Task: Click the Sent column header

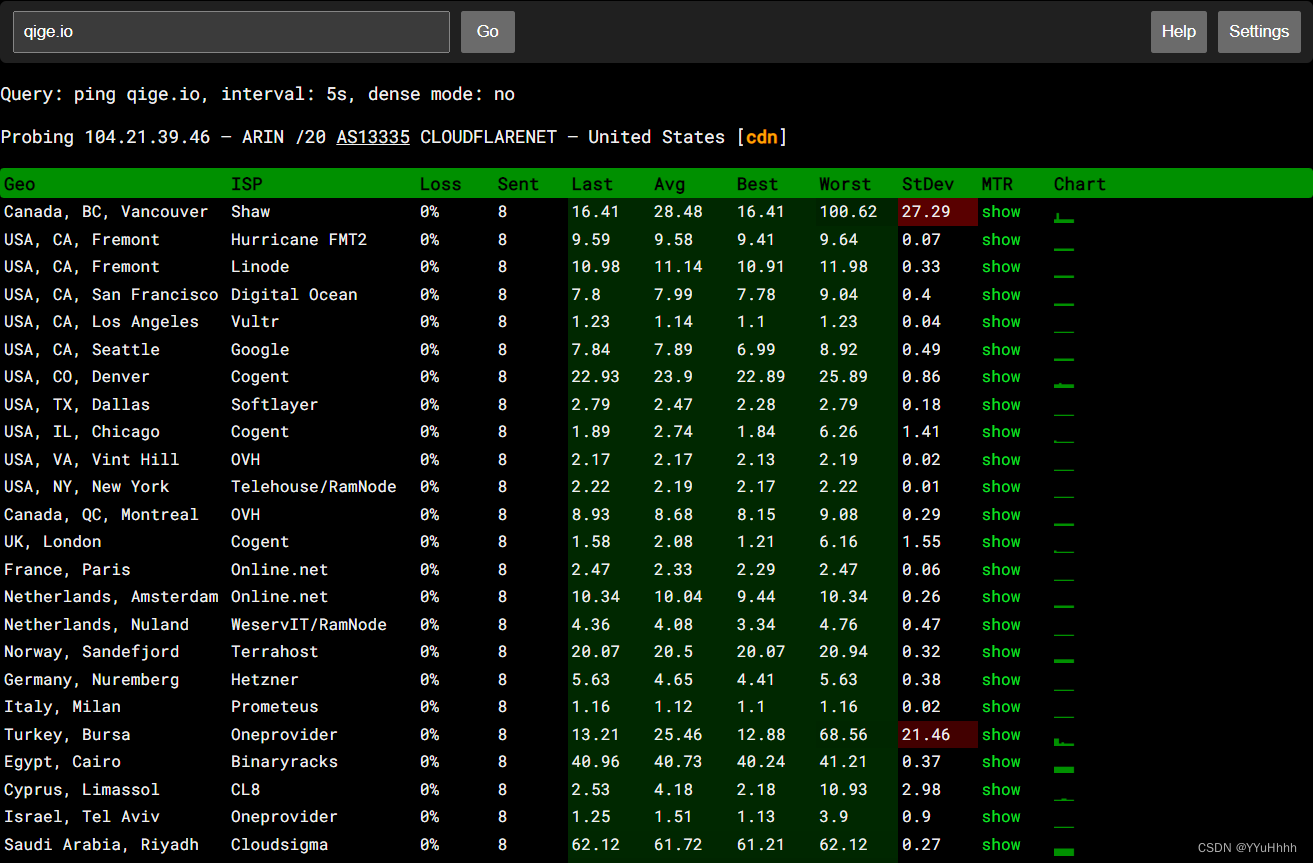Action: (x=518, y=184)
